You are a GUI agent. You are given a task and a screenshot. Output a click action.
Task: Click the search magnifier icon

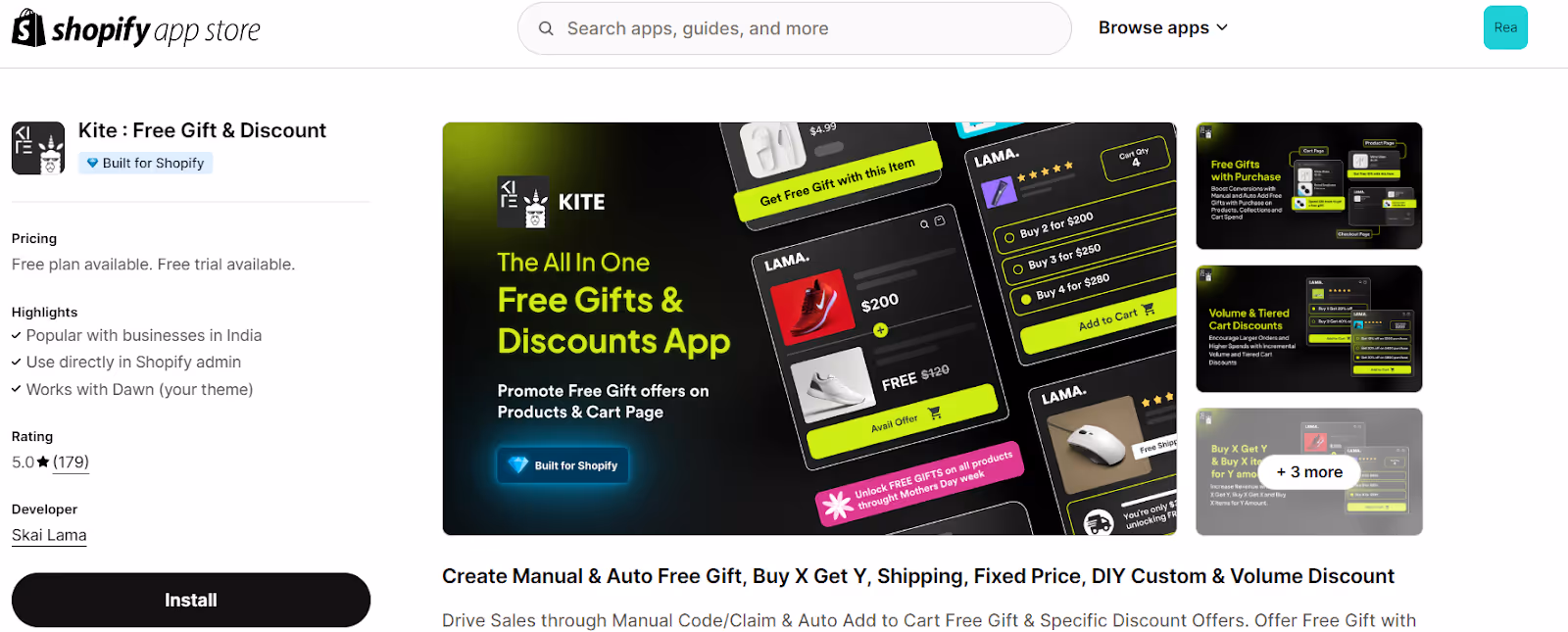[x=546, y=28]
